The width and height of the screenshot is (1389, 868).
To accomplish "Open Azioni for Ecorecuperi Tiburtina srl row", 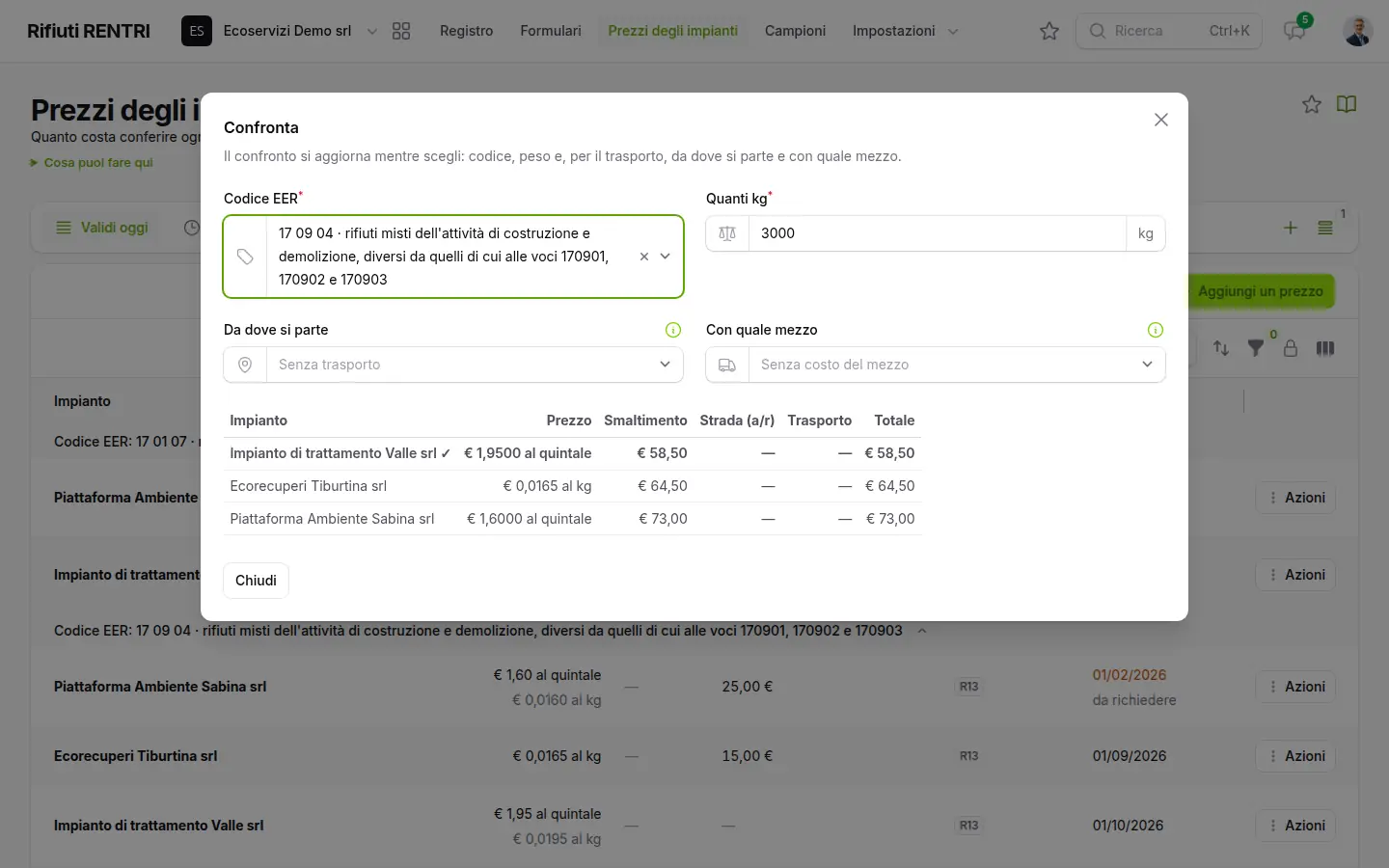I will click(1295, 756).
